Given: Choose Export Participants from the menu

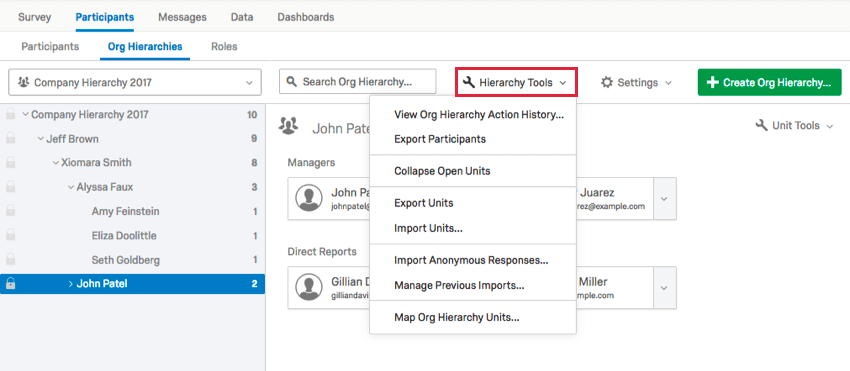Looking at the screenshot, I should 440,139.
